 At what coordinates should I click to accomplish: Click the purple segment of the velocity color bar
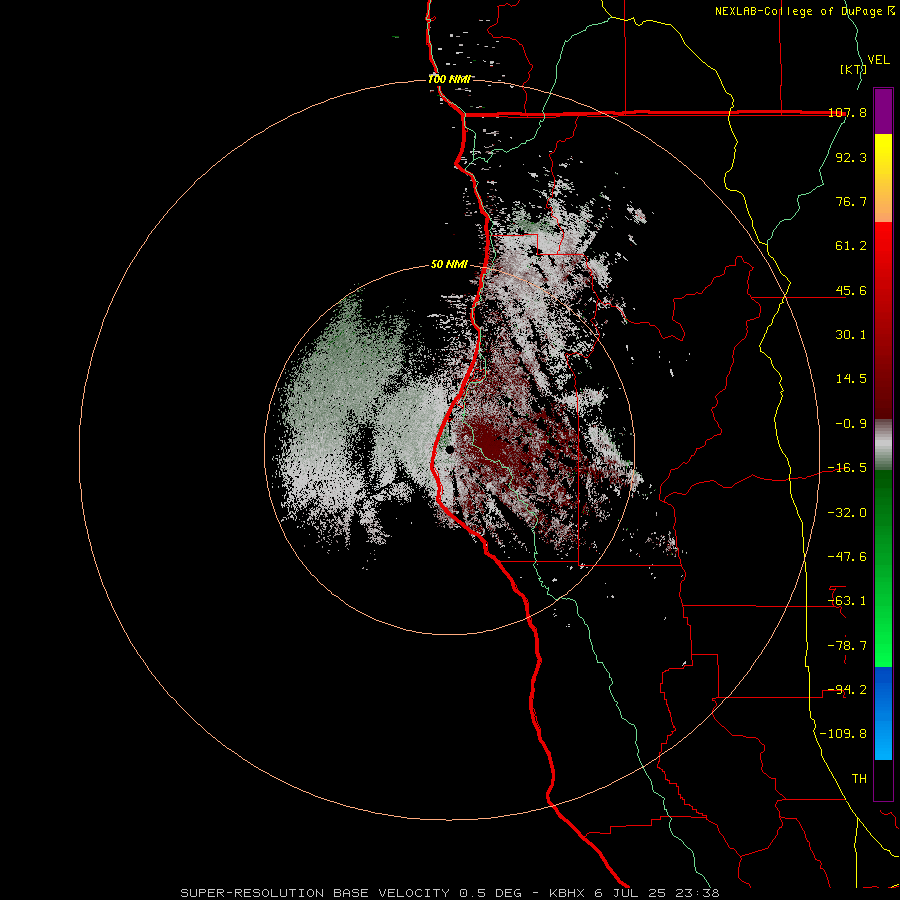click(883, 111)
